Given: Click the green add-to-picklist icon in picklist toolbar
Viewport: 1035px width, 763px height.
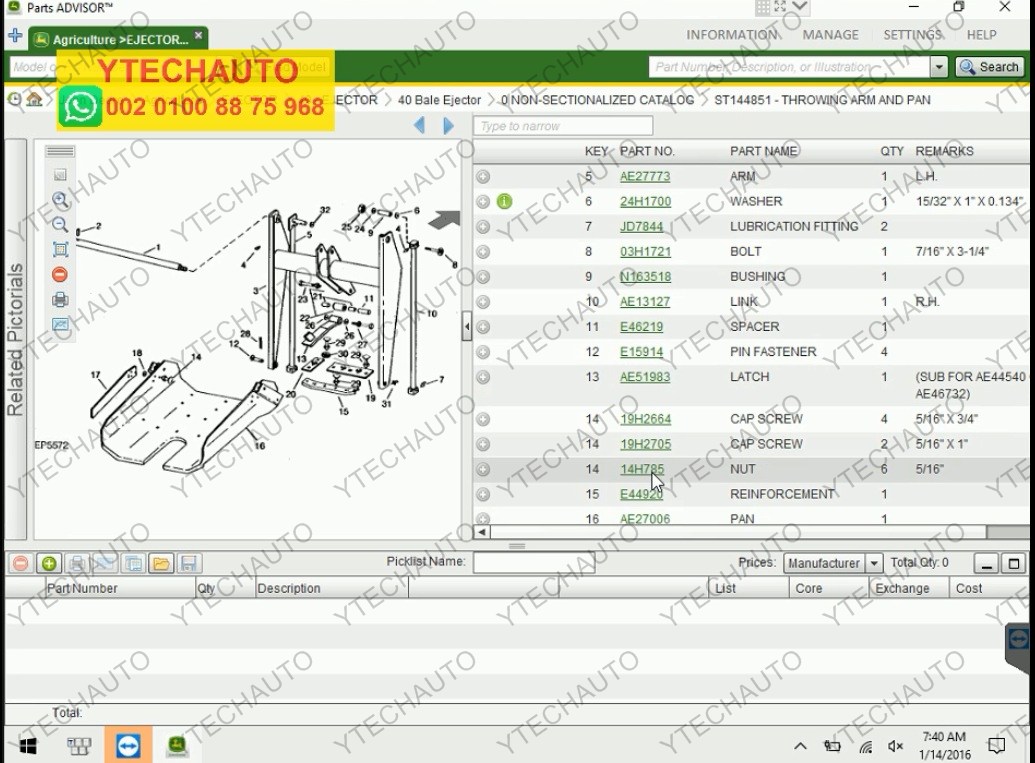Looking at the screenshot, I should 48,563.
